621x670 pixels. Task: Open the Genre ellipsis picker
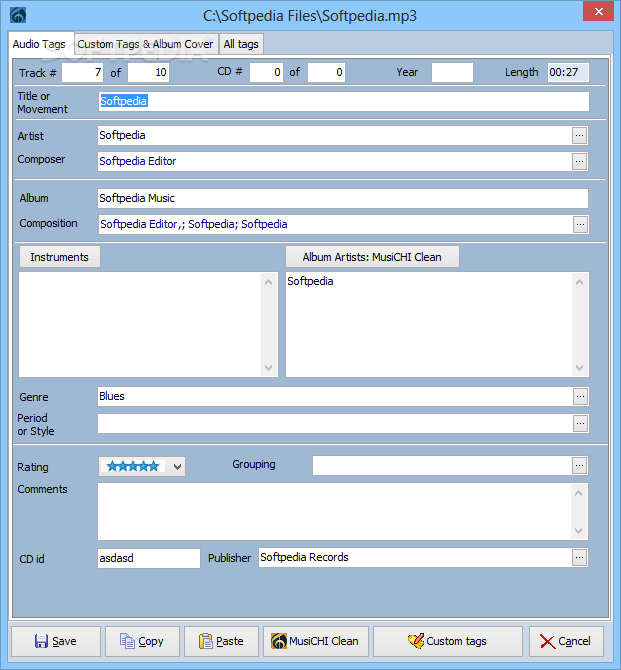(x=580, y=397)
